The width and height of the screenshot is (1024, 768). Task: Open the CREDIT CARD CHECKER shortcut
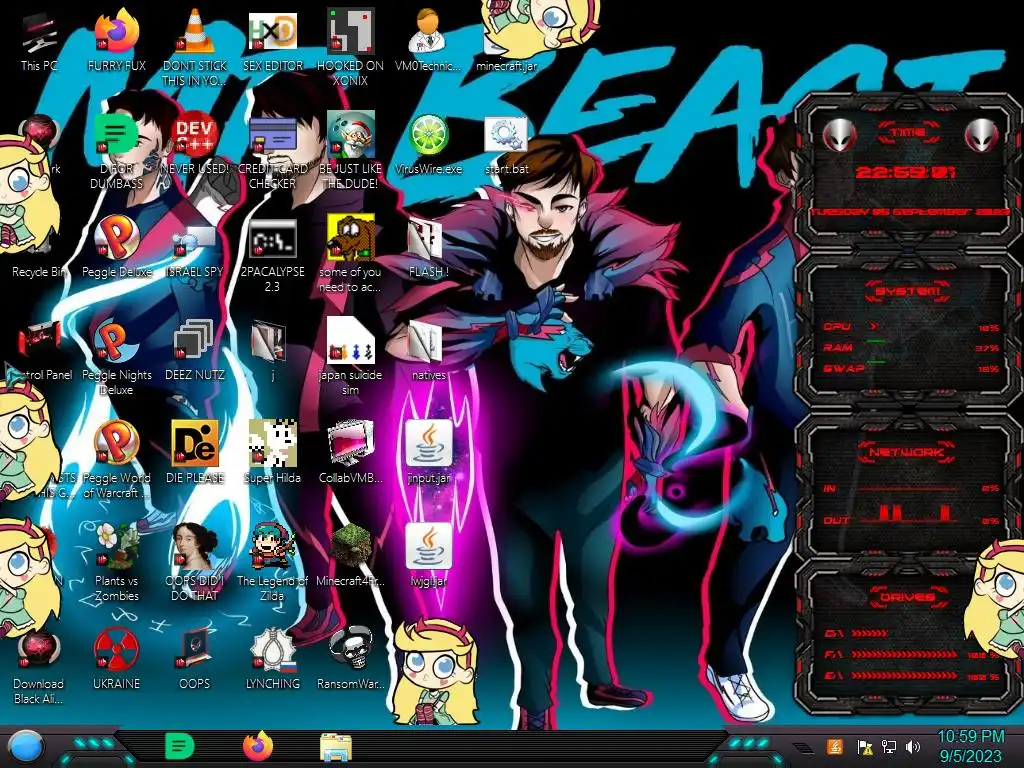272,152
